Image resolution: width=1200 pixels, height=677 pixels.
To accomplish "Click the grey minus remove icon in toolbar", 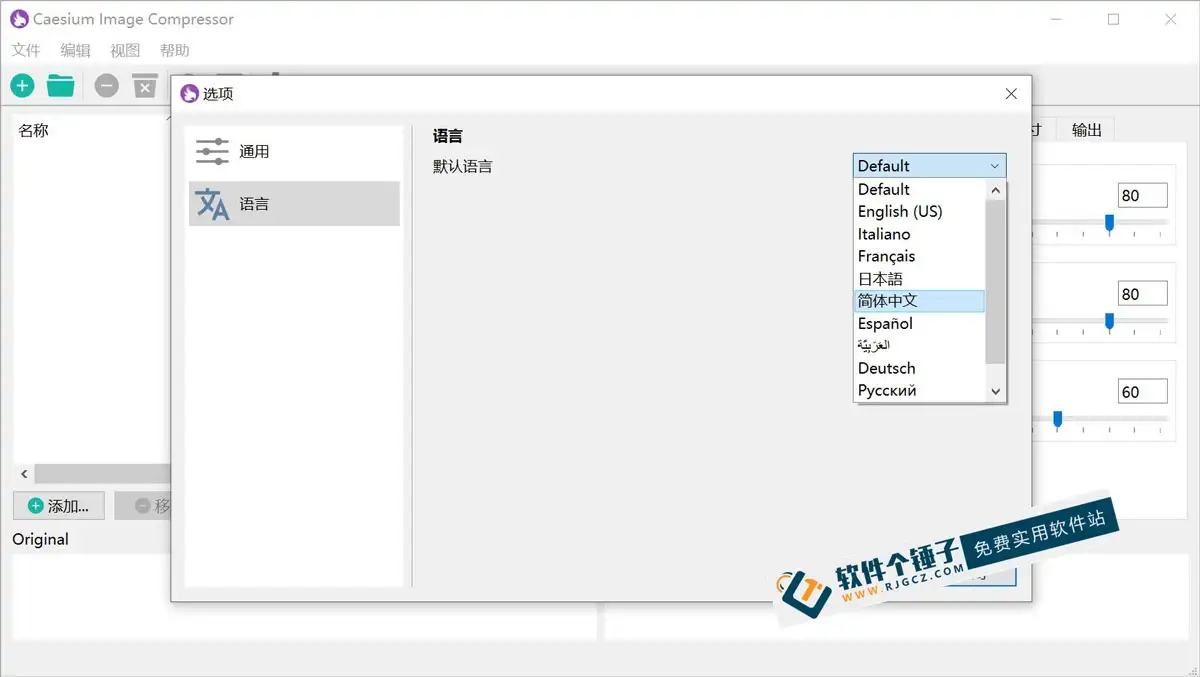I will [x=107, y=86].
